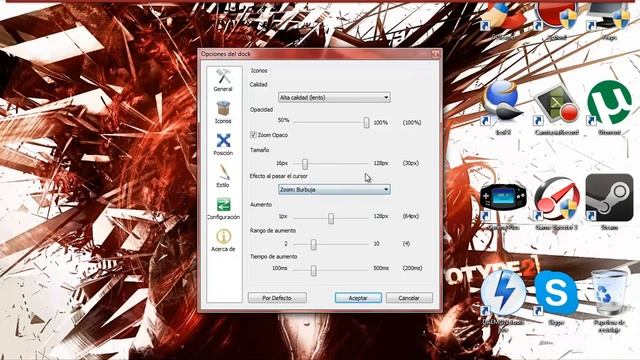This screenshot has width=640, height=360.
Task: Select the uTorrent desktop icon
Action: [x=609, y=108]
